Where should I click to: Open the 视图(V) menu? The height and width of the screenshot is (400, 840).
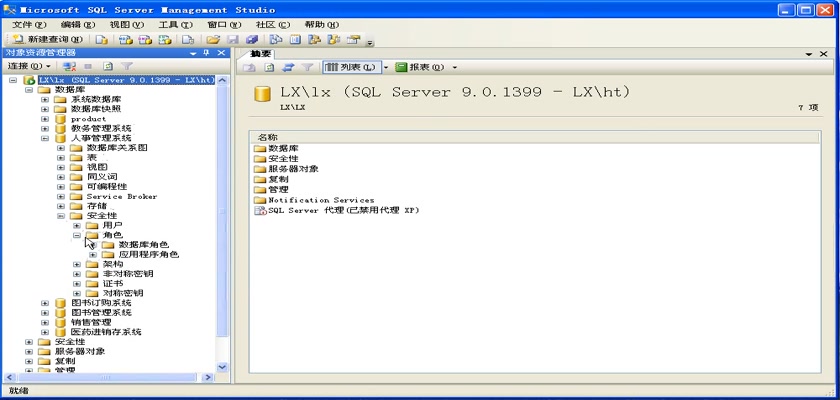[126, 25]
